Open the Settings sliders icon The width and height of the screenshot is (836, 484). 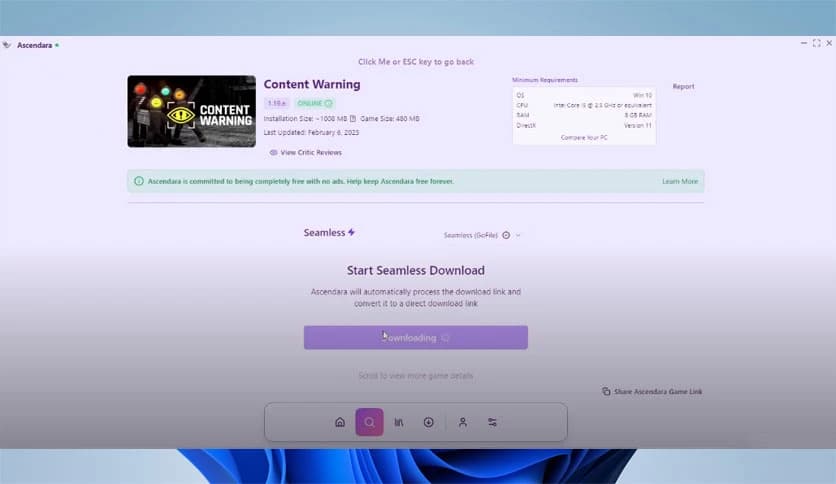click(492, 422)
